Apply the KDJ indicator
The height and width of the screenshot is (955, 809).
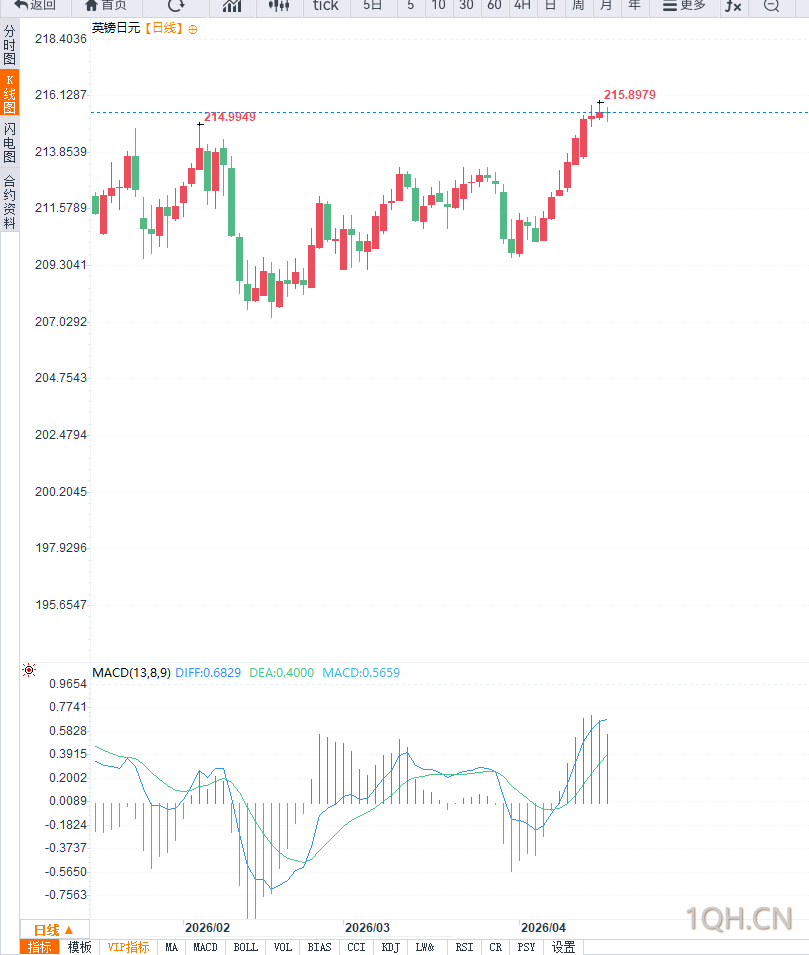tap(390, 947)
